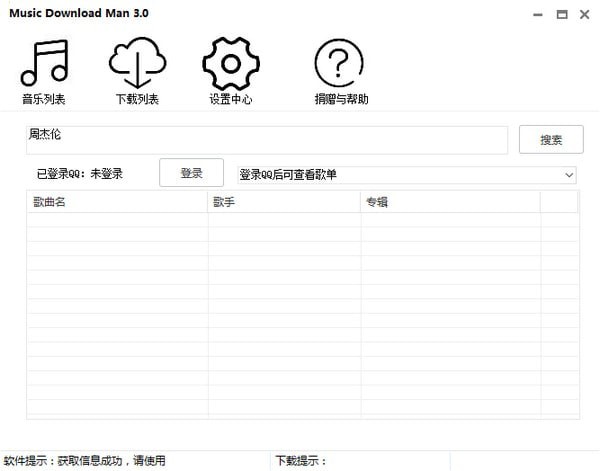The width and height of the screenshot is (600, 471).
Task: Open the 下载列表 cloud download icon
Action: [137, 63]
